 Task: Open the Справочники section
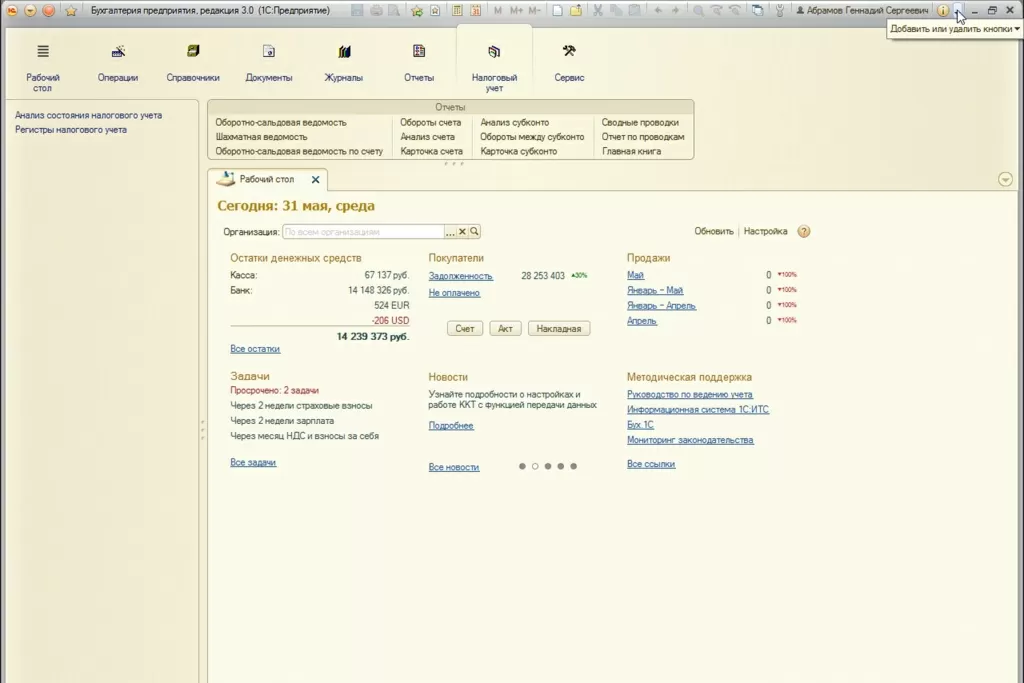click(193, 63)
